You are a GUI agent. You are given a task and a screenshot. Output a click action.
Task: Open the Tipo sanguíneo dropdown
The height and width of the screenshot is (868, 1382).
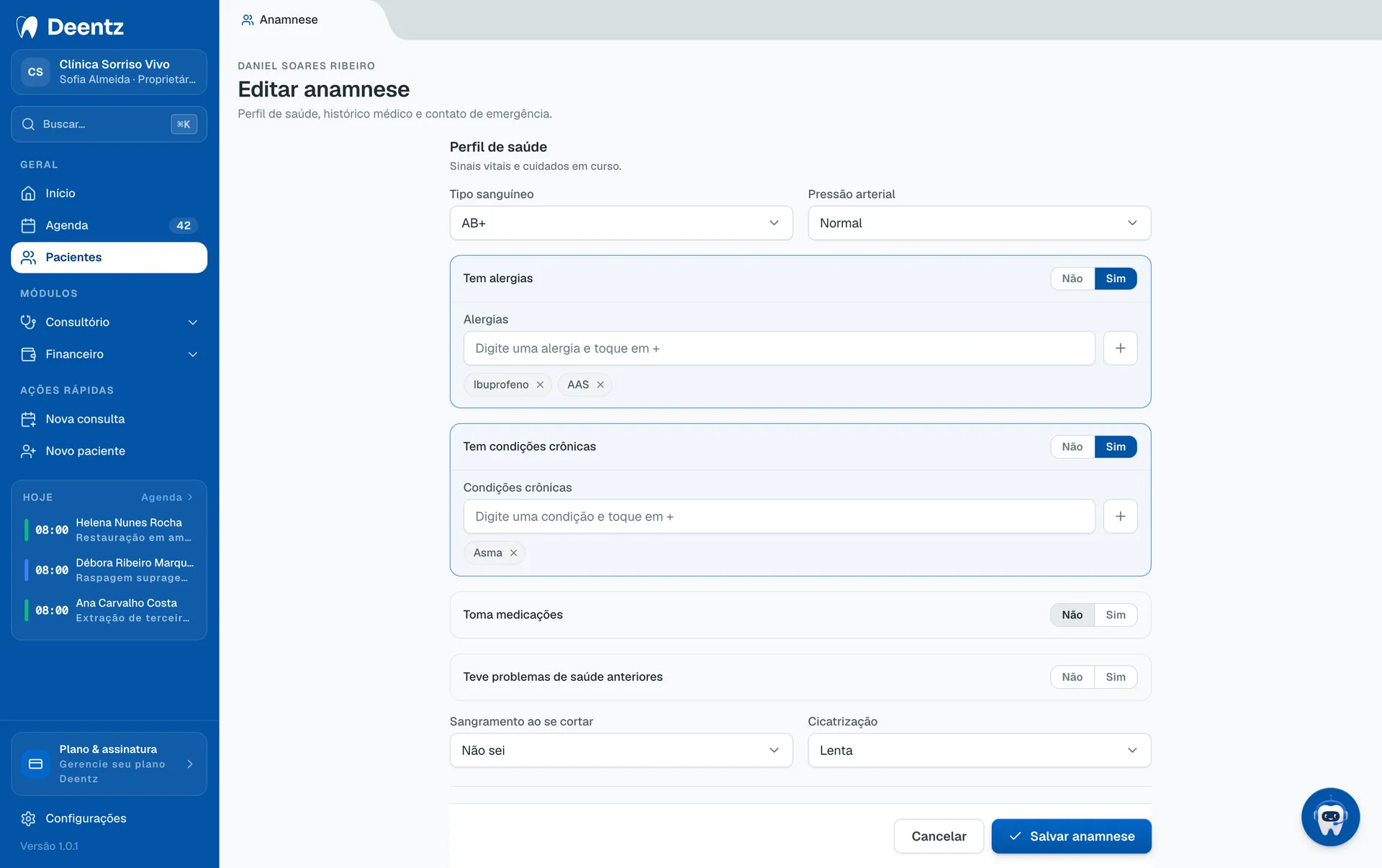(621, 223)
